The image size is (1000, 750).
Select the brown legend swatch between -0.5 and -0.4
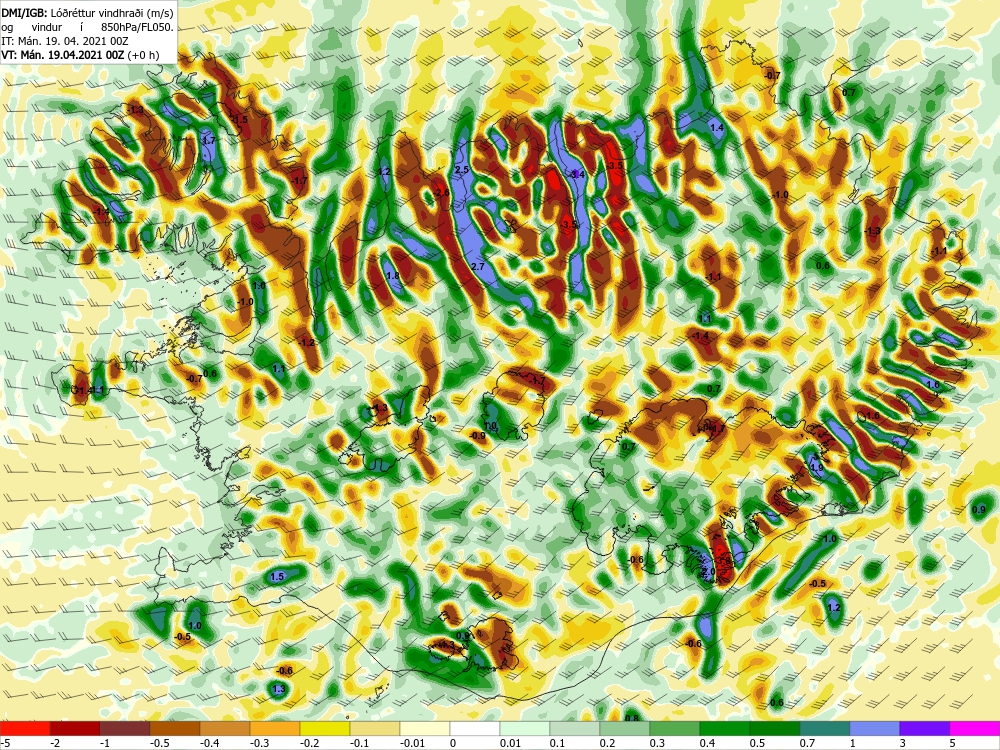pos(174,728)
